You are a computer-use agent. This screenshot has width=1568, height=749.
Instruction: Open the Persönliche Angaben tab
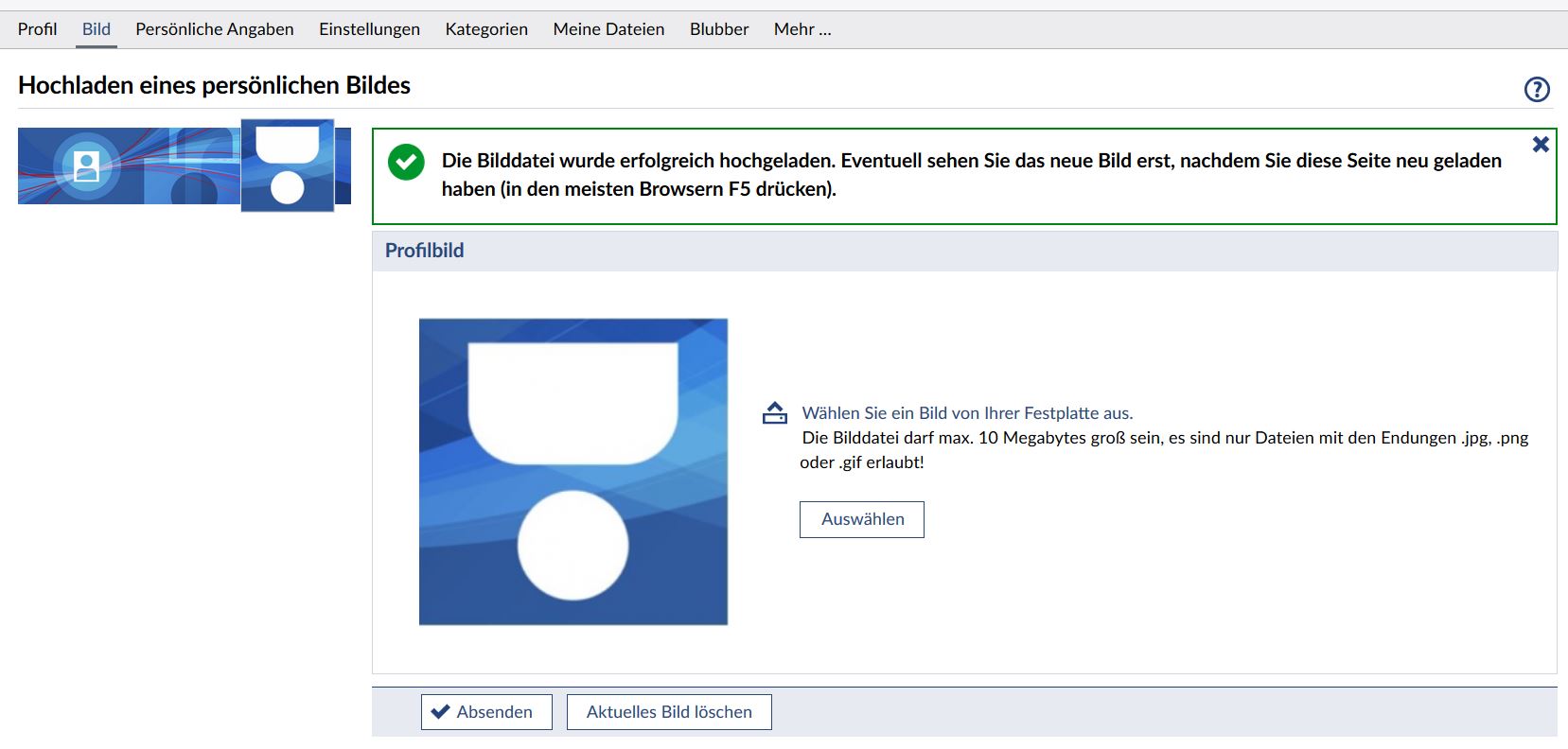click(x=215, y=29)
